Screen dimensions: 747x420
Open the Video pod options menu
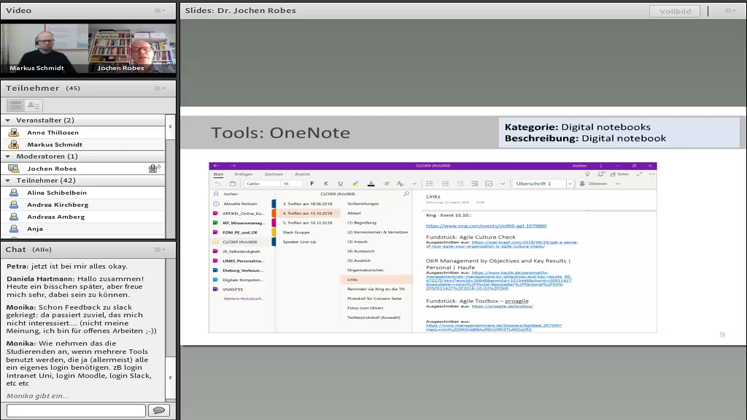coord(160,11)
